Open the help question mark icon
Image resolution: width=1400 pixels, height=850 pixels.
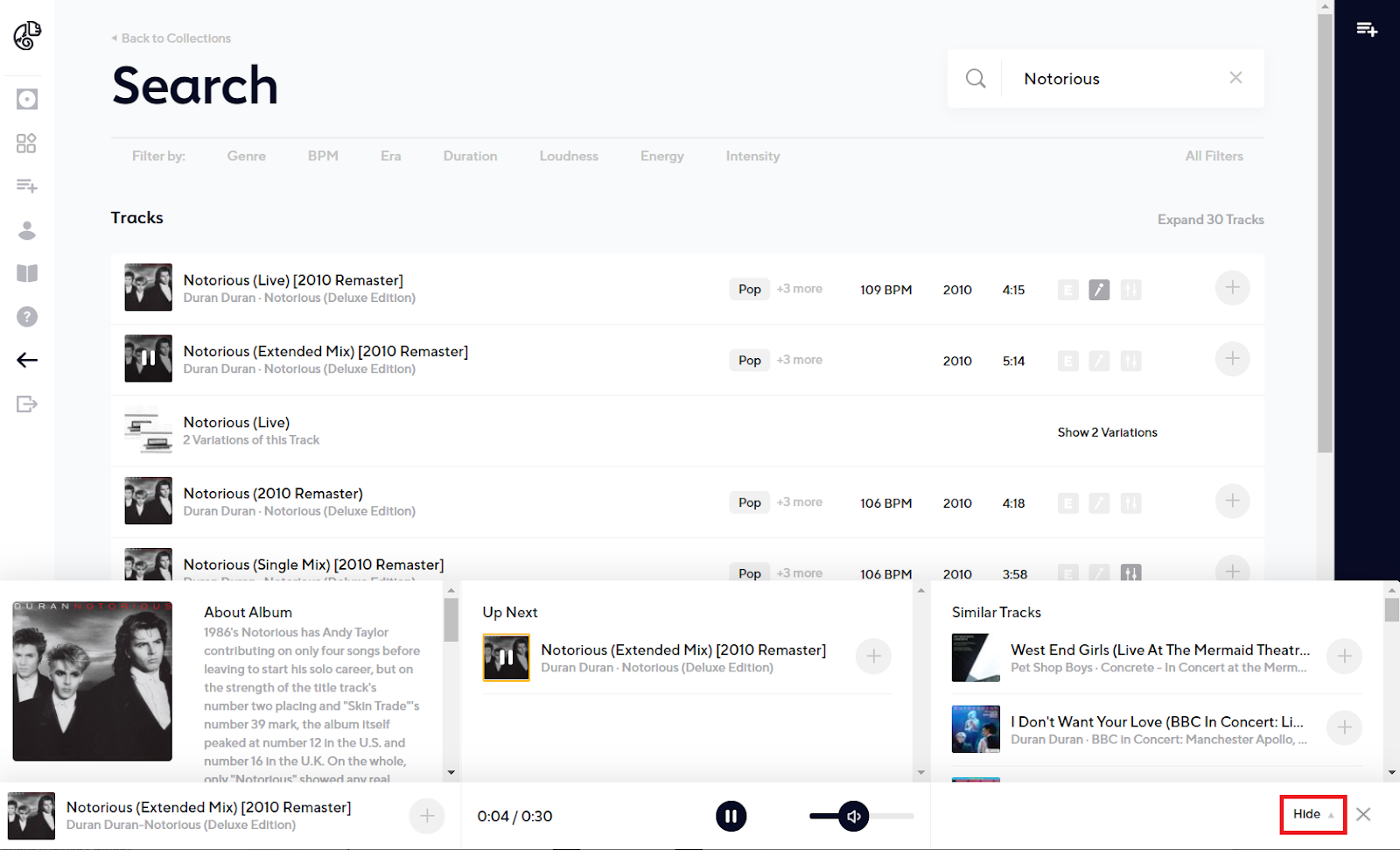point(27,316)
